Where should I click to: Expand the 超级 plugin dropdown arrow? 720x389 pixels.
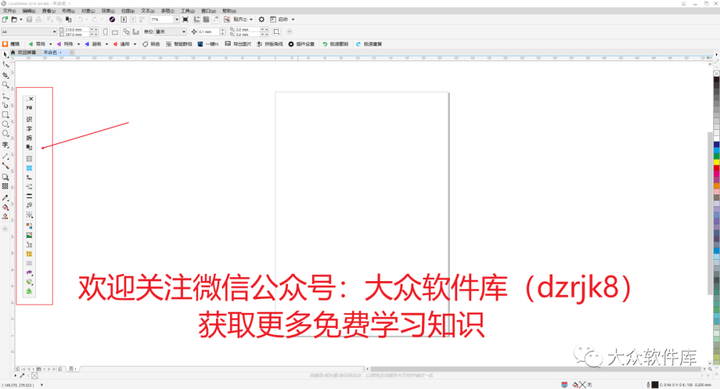pyautogui.click(x=107, y=44)
